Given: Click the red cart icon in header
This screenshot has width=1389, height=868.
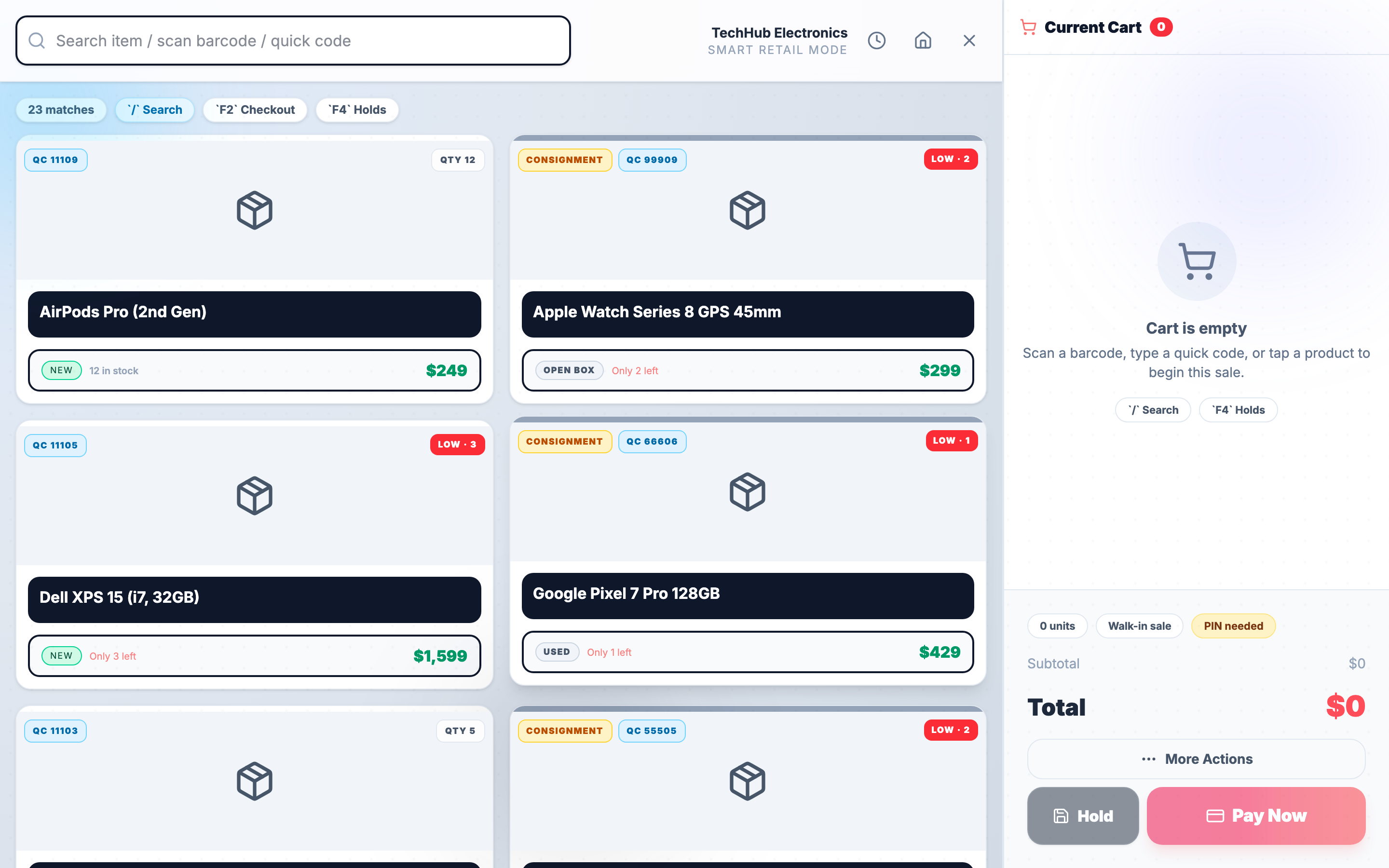Looking at the screenshot, I should (x=1028, y=27).
